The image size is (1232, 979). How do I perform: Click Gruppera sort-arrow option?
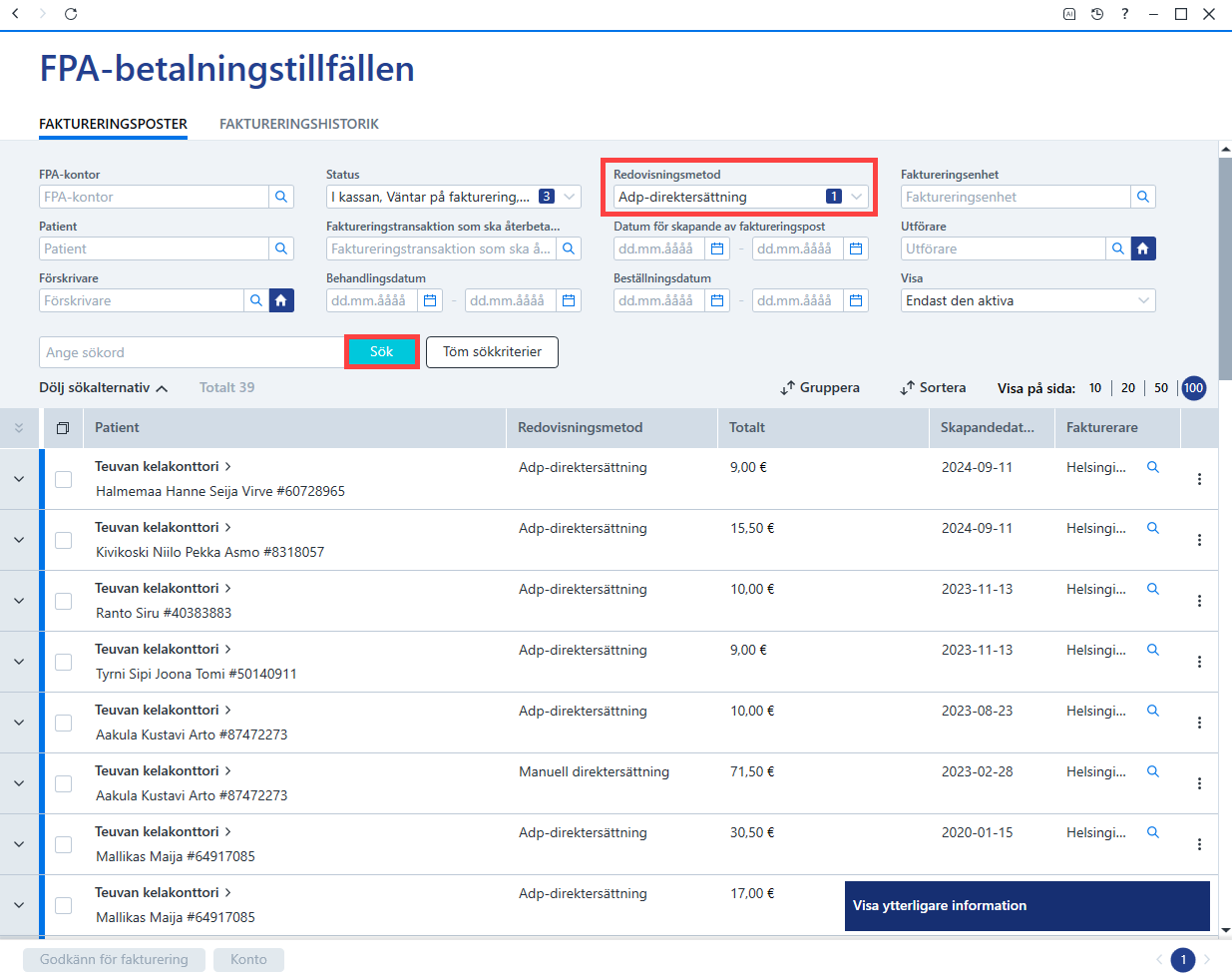pyautogui.click(x=820, y=387)
